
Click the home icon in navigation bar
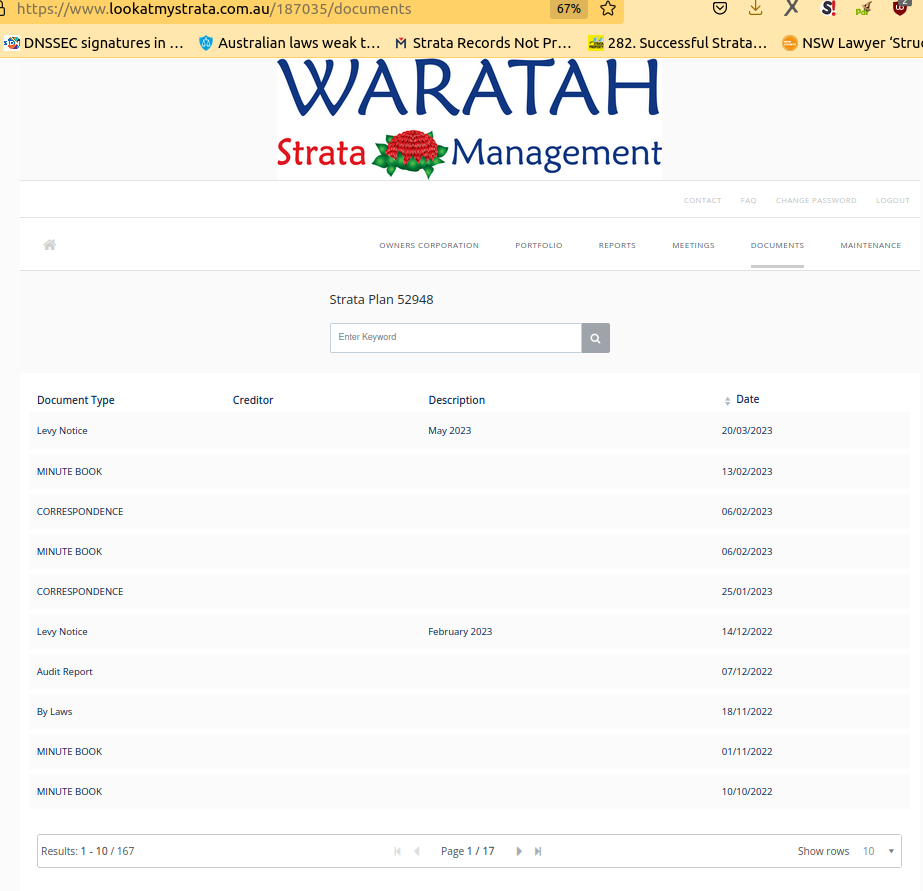point(49,245)
